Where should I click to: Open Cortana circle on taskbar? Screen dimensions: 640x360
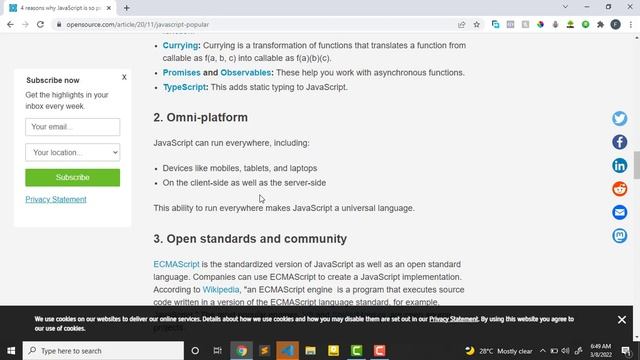coord(195,351)
